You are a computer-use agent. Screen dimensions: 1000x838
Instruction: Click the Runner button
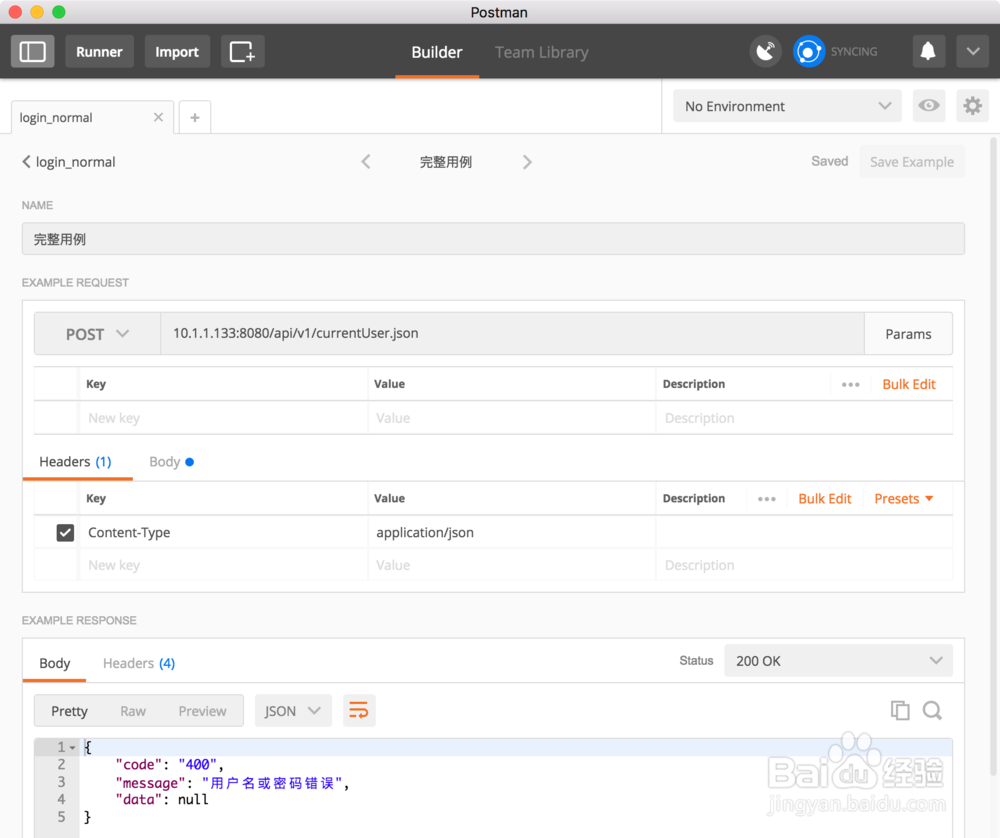tap(99, 52)
